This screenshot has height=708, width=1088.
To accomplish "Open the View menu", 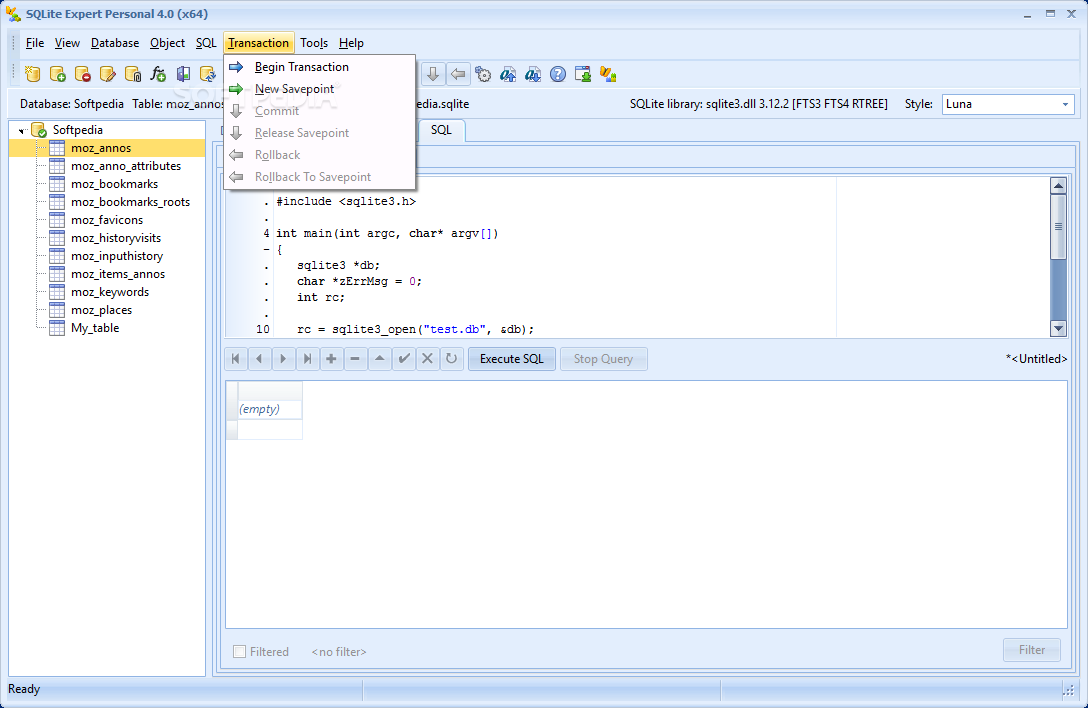I will point(67,43).
